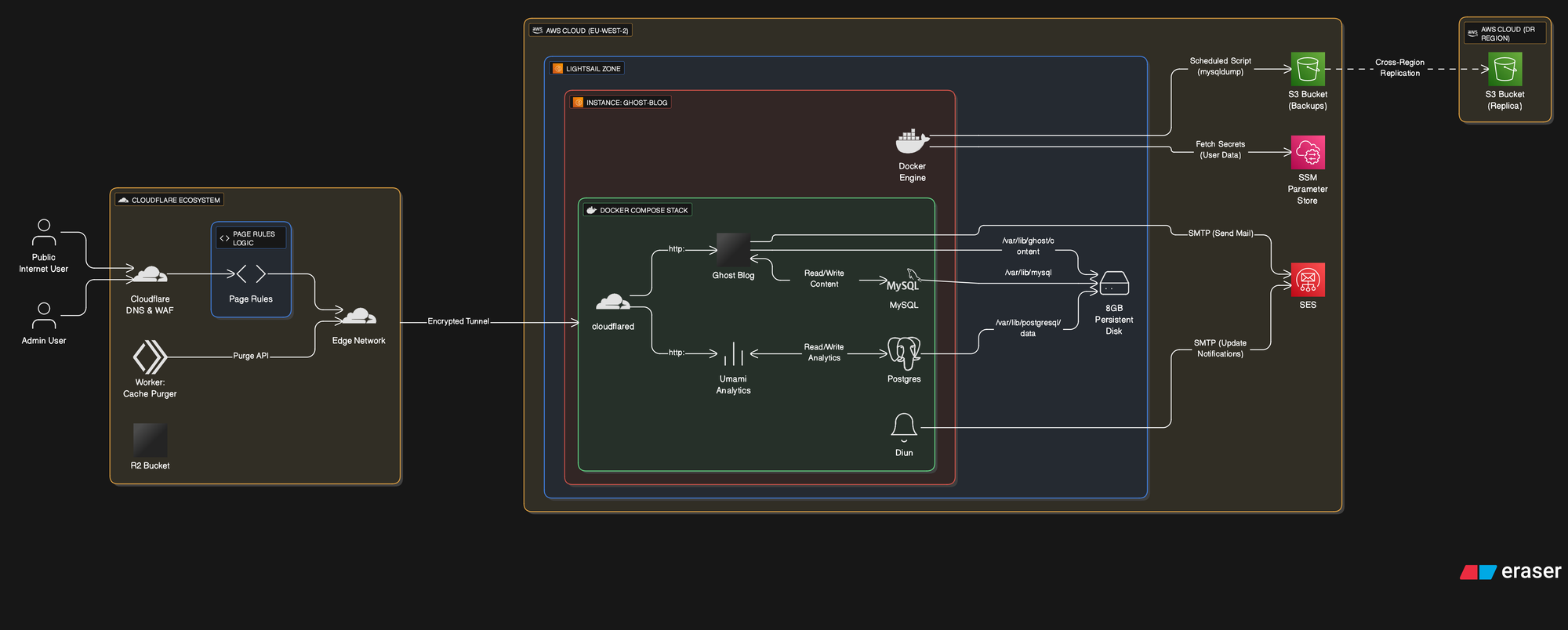Click the SES mail service icon
The height and width of the screenshot is (630, 1568).
[1307, 280]
